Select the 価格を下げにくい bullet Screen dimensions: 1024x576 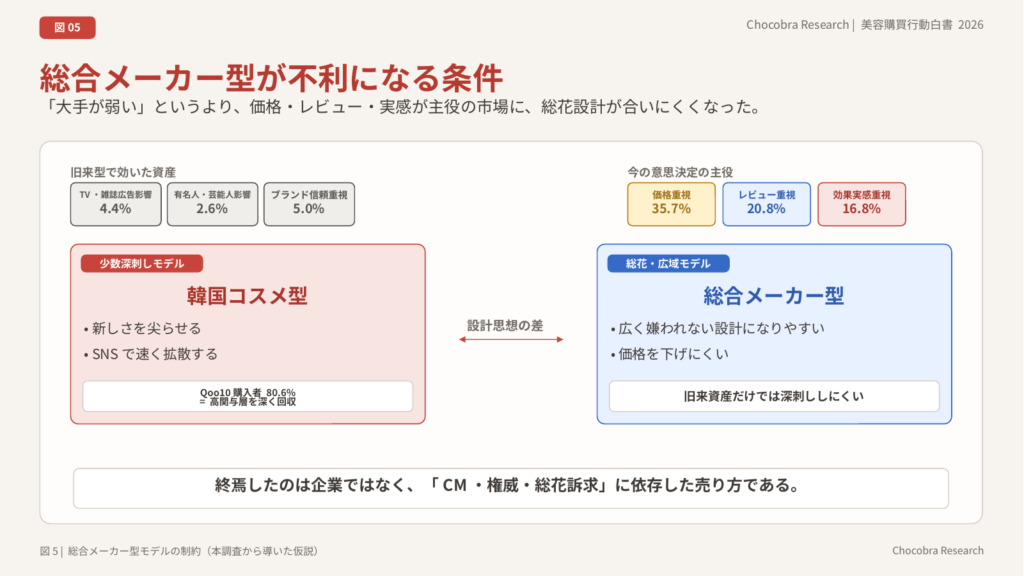point(668,354)
